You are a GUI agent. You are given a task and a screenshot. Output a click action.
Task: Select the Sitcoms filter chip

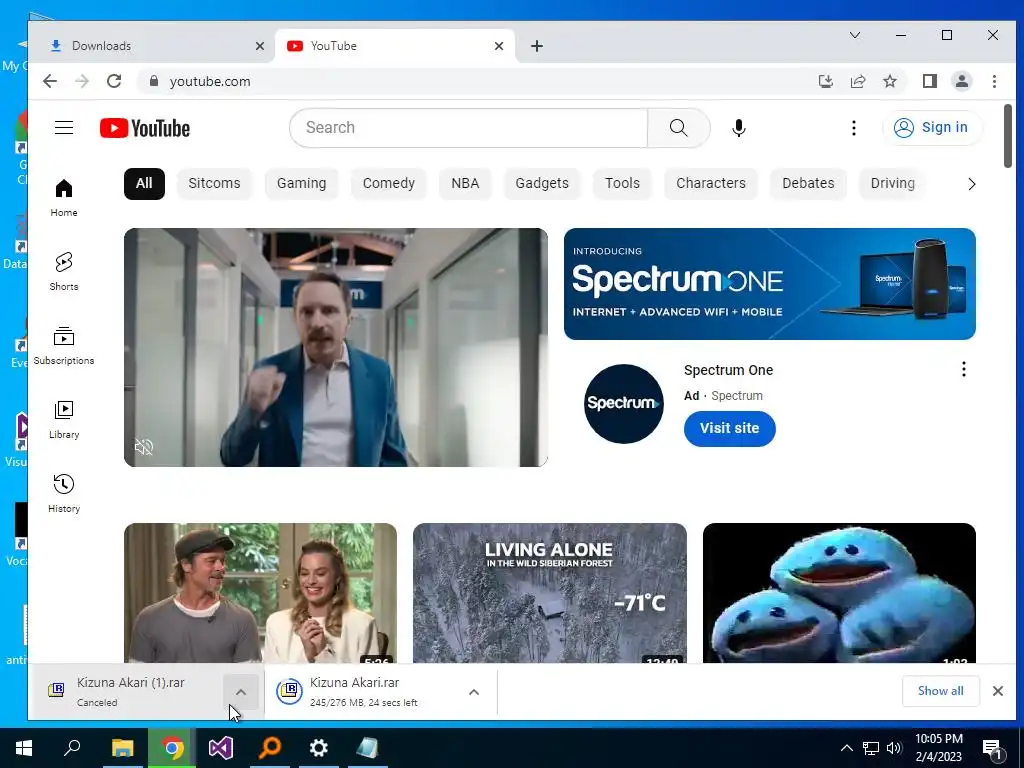pos(214,184)
